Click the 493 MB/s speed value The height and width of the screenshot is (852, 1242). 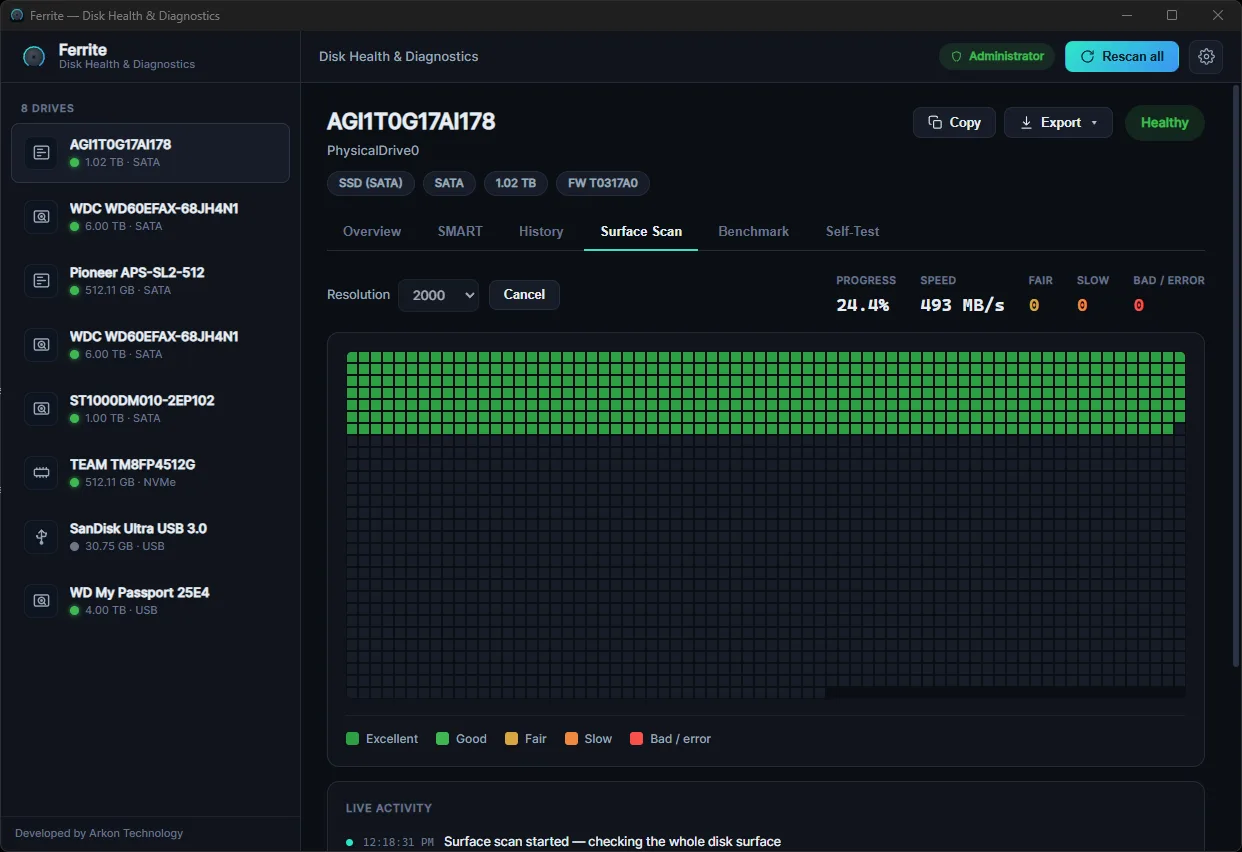[962, 305]
